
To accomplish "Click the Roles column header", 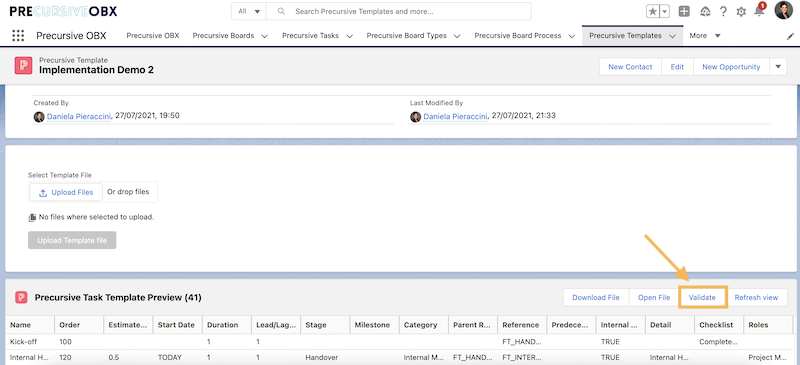I will 768,325.
